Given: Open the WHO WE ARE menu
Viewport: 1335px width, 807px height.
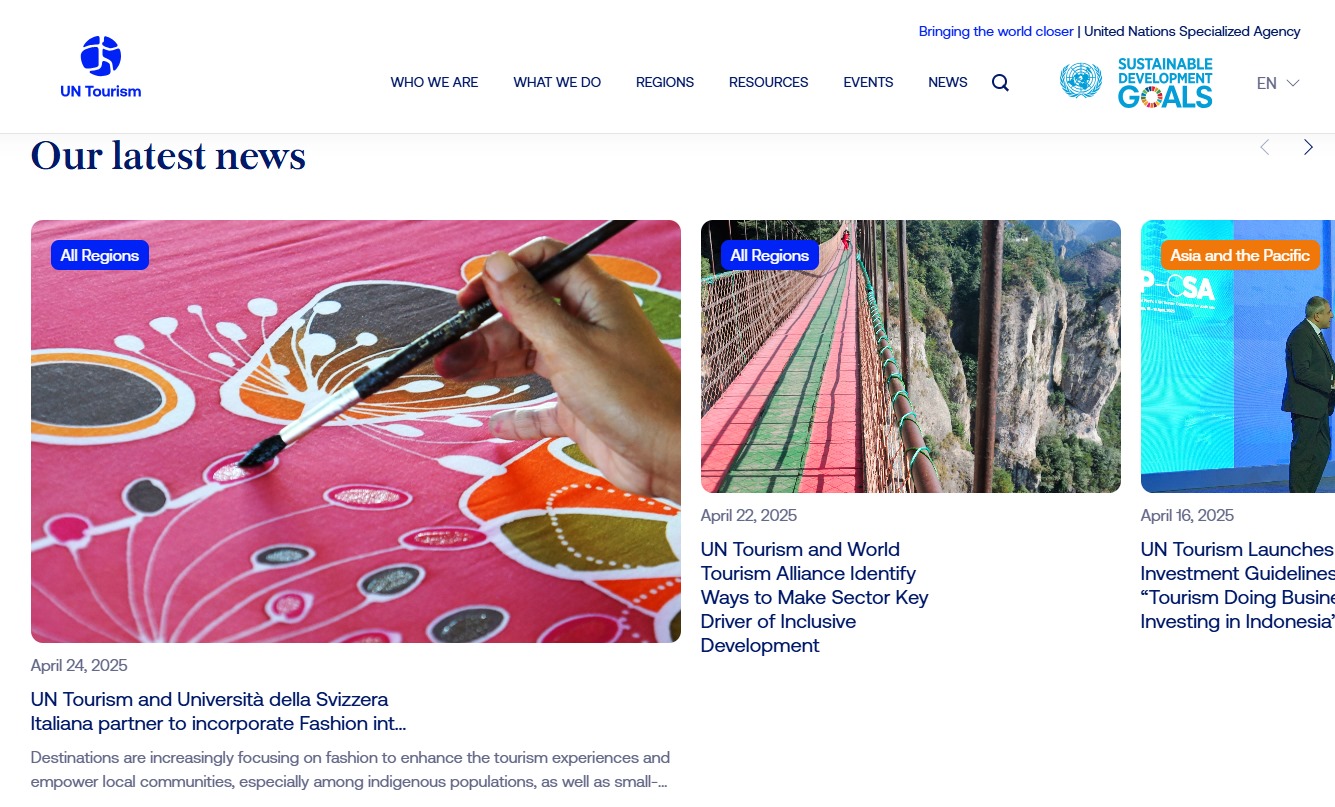Looking at the screenshot, I should [434, 82].
